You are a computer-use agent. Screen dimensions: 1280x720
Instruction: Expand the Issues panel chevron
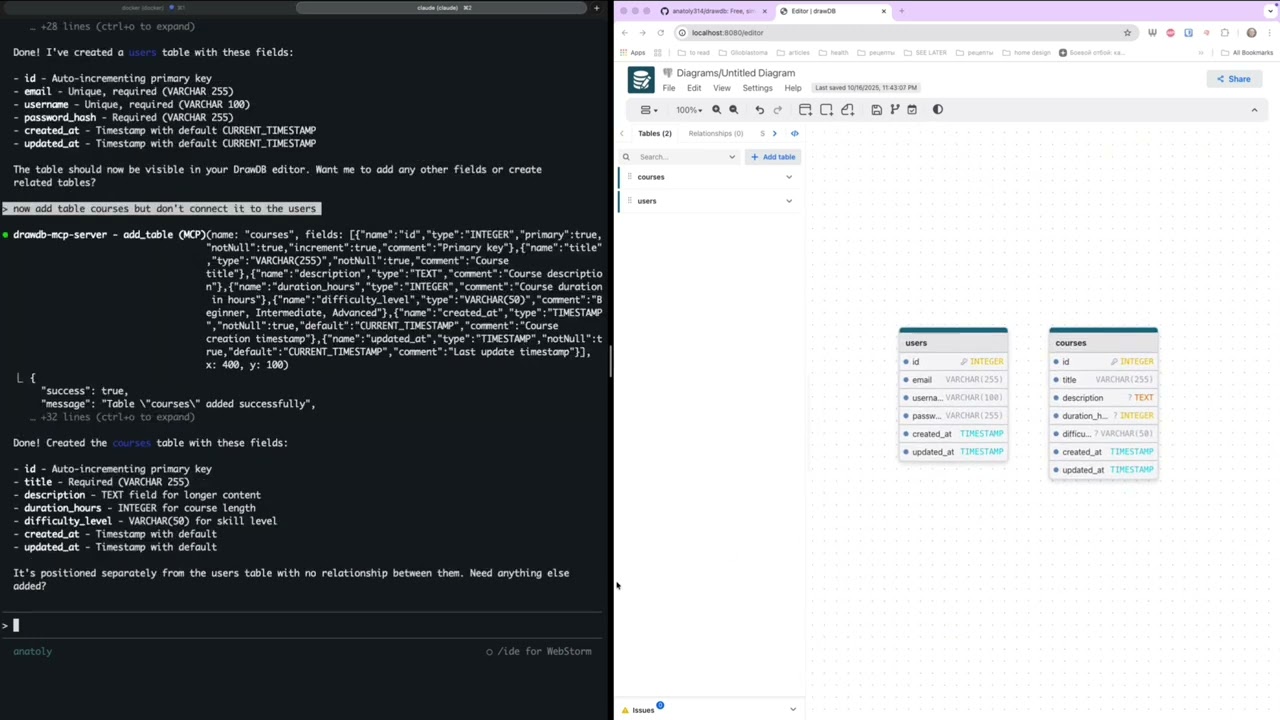coord(793,710)
